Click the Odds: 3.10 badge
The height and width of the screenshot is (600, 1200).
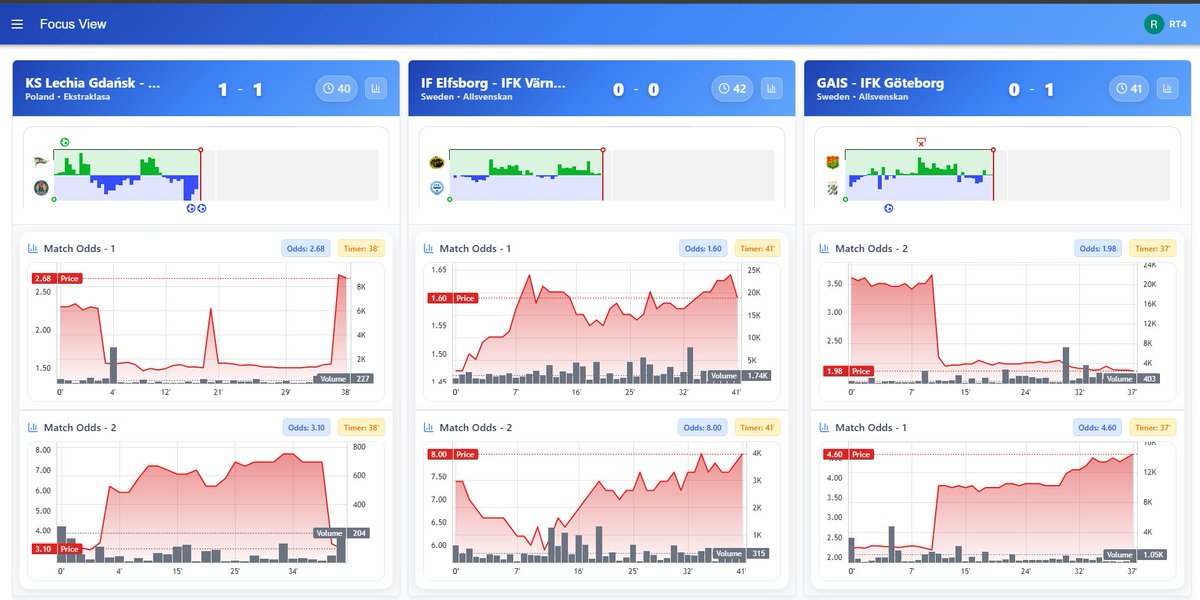306,427
